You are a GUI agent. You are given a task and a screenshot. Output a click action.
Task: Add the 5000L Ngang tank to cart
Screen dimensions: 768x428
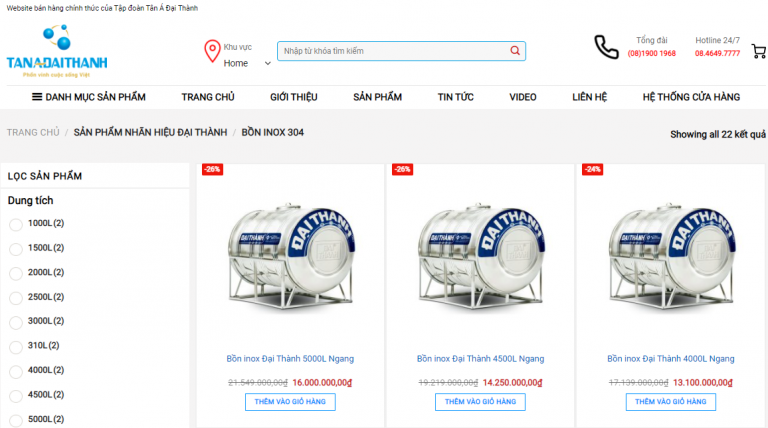290,402
